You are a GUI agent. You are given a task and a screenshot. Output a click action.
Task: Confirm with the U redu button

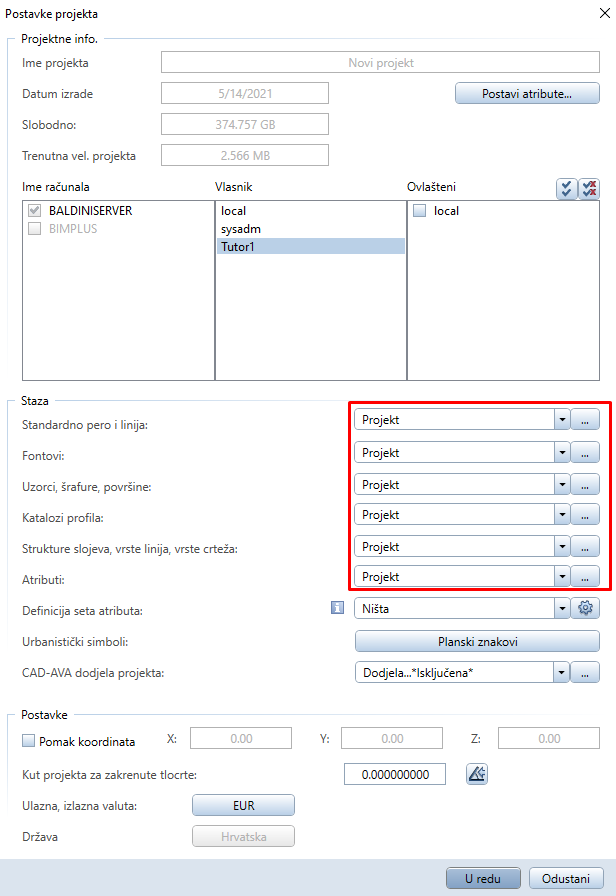click(483, 878)
